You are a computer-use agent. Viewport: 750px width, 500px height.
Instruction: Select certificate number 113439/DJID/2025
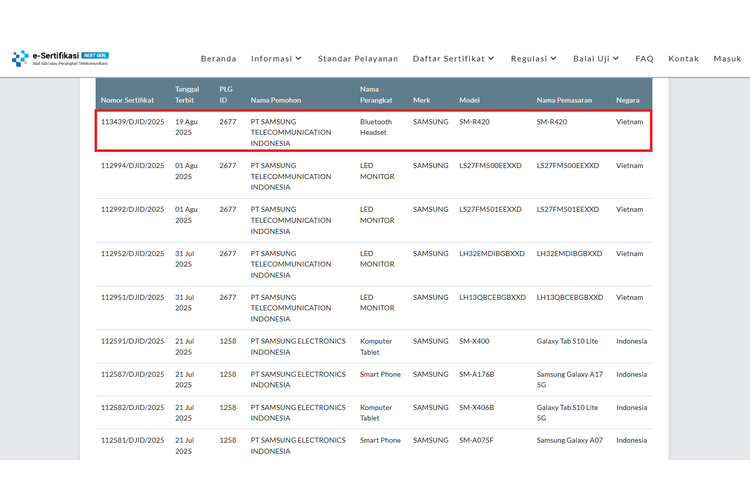132,122
